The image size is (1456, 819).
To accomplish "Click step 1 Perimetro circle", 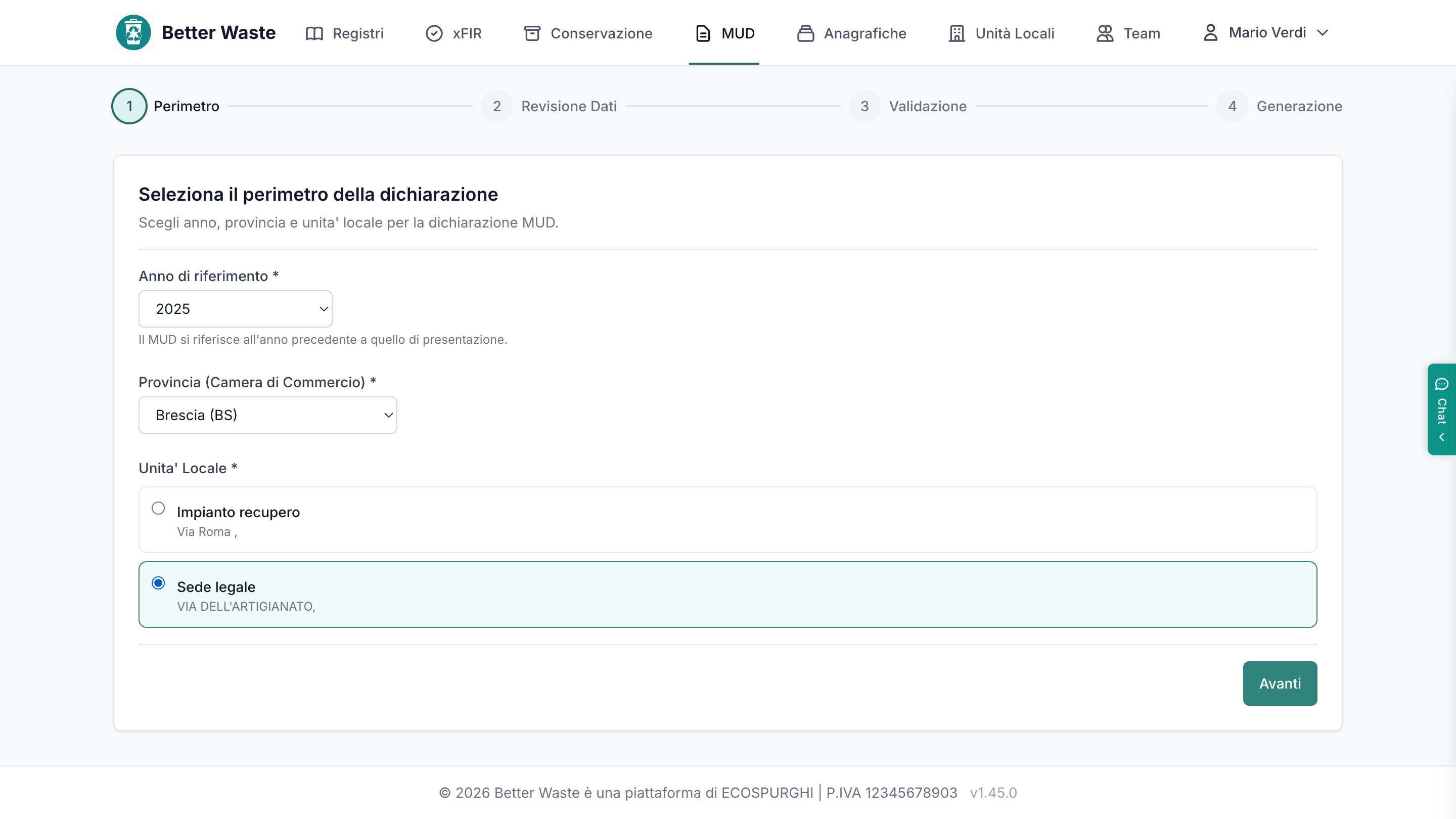I will pos(129,106).
